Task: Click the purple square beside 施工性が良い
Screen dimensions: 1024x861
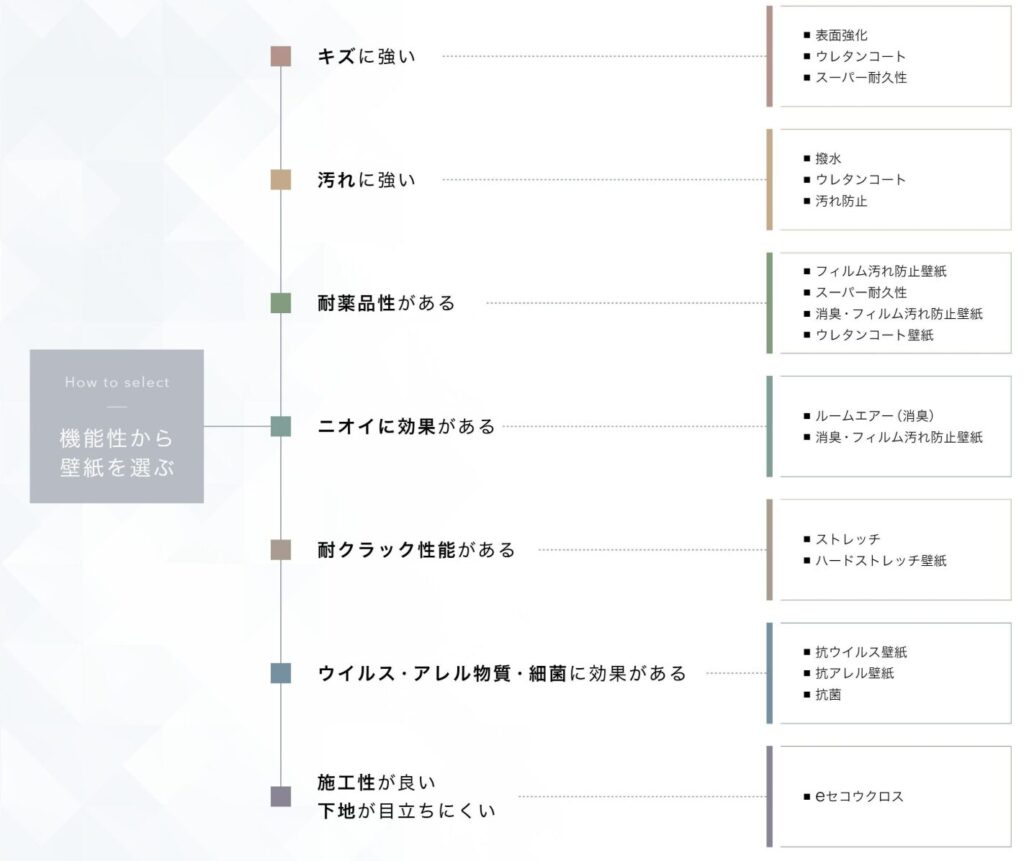Action: pos(281,796)
